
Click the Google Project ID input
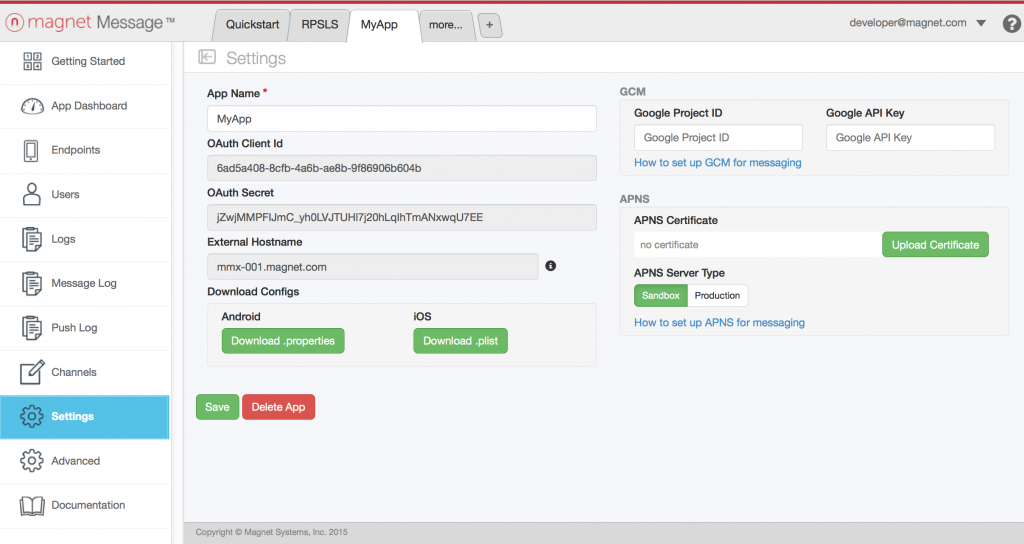(718, 138)
